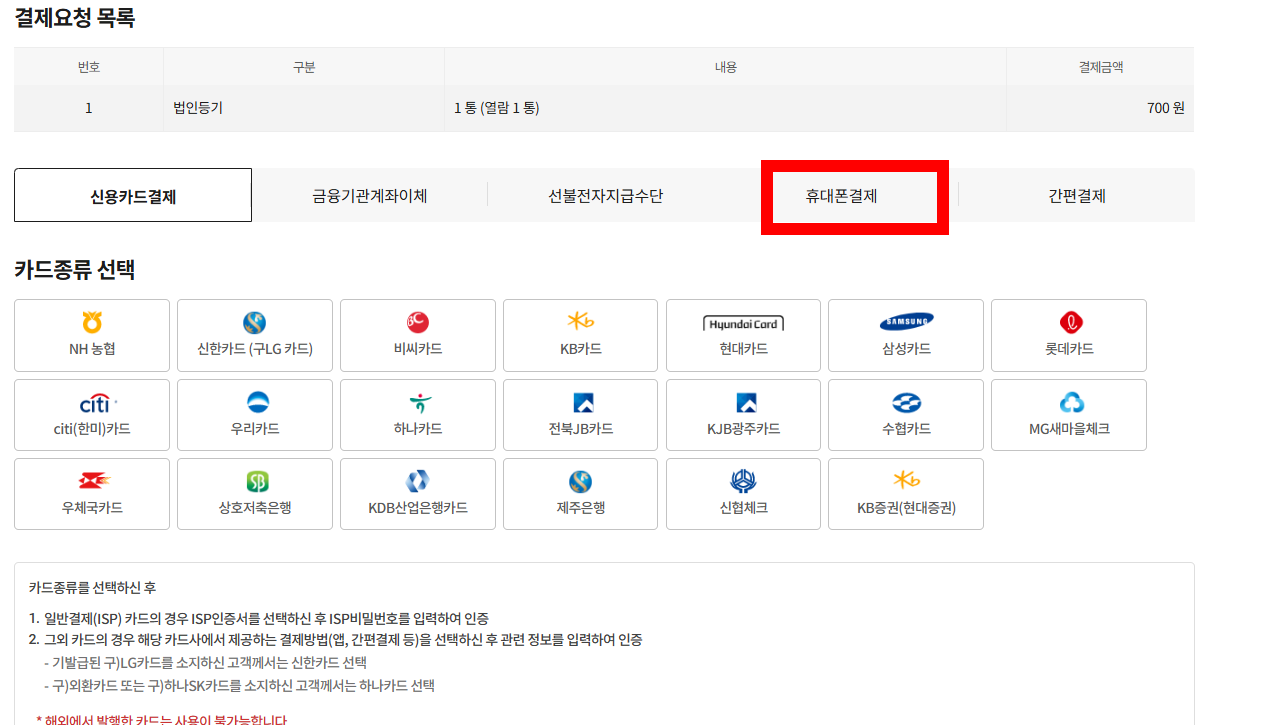This screenshot has width=1267, height=725.
Task: Click the 구분 column header
Action: click(x=304, y=67)
